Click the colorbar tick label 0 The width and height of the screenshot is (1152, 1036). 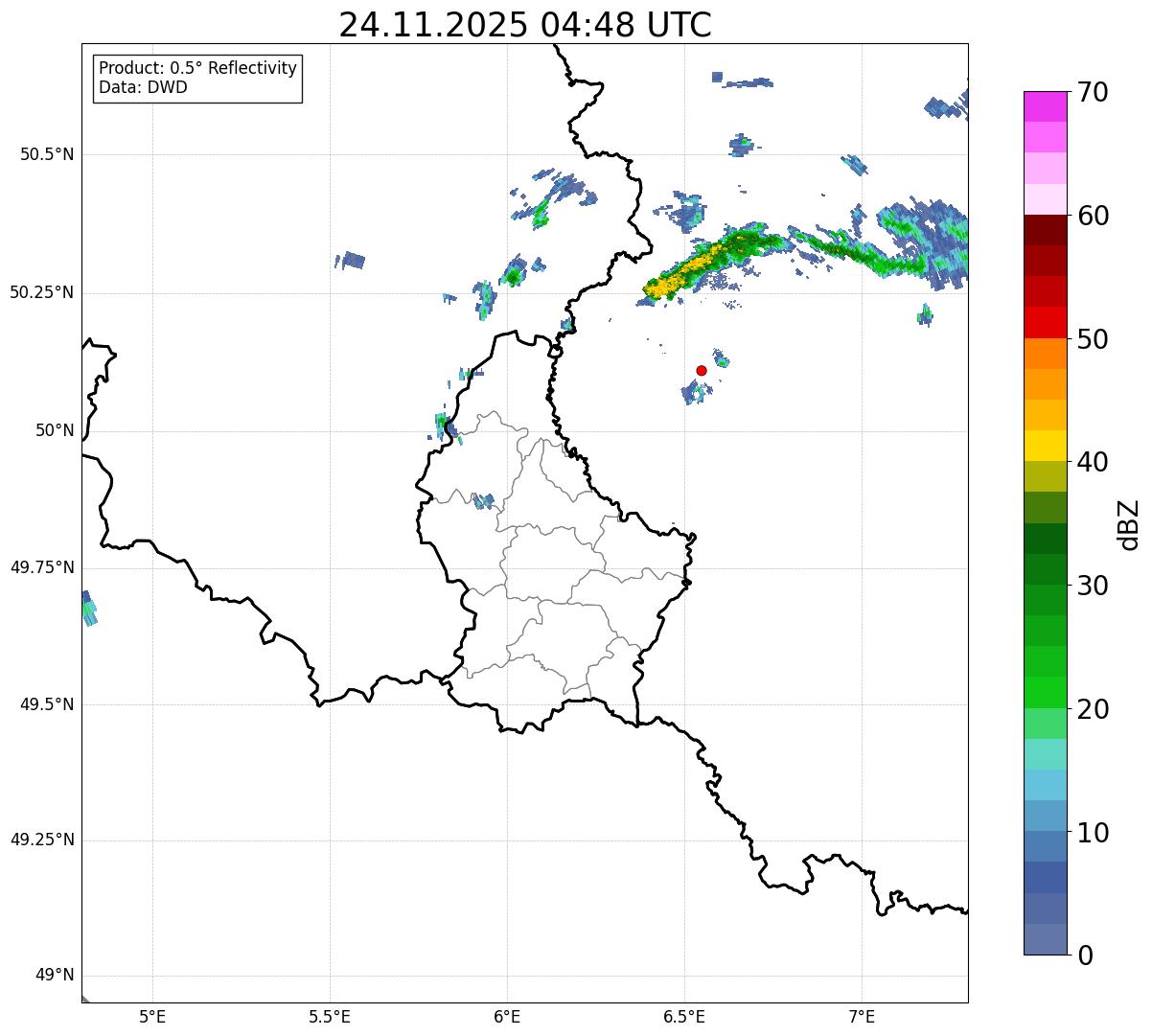click(1086, 955)
